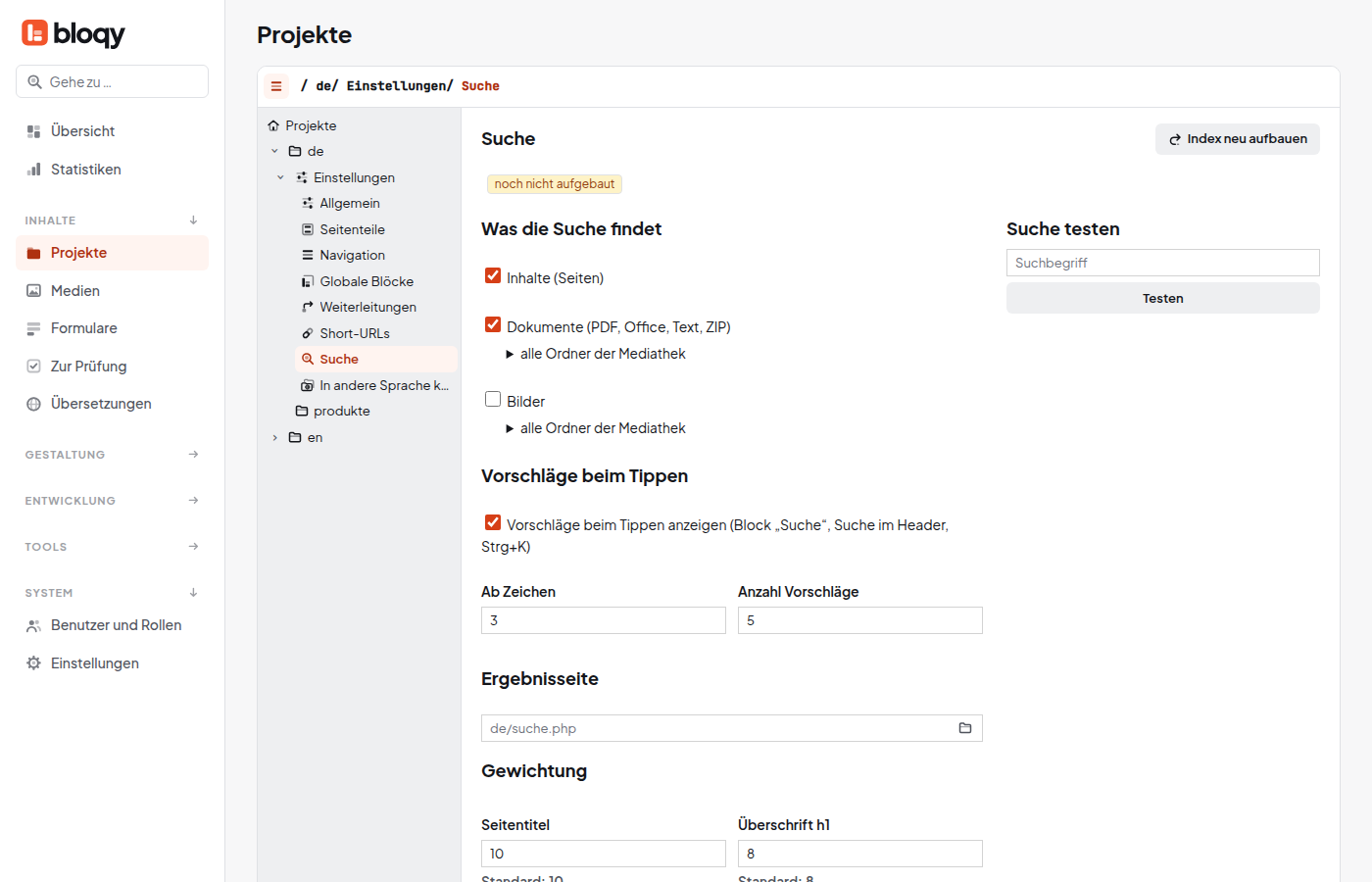Select Navigation in the settings tree

point(376,255)
